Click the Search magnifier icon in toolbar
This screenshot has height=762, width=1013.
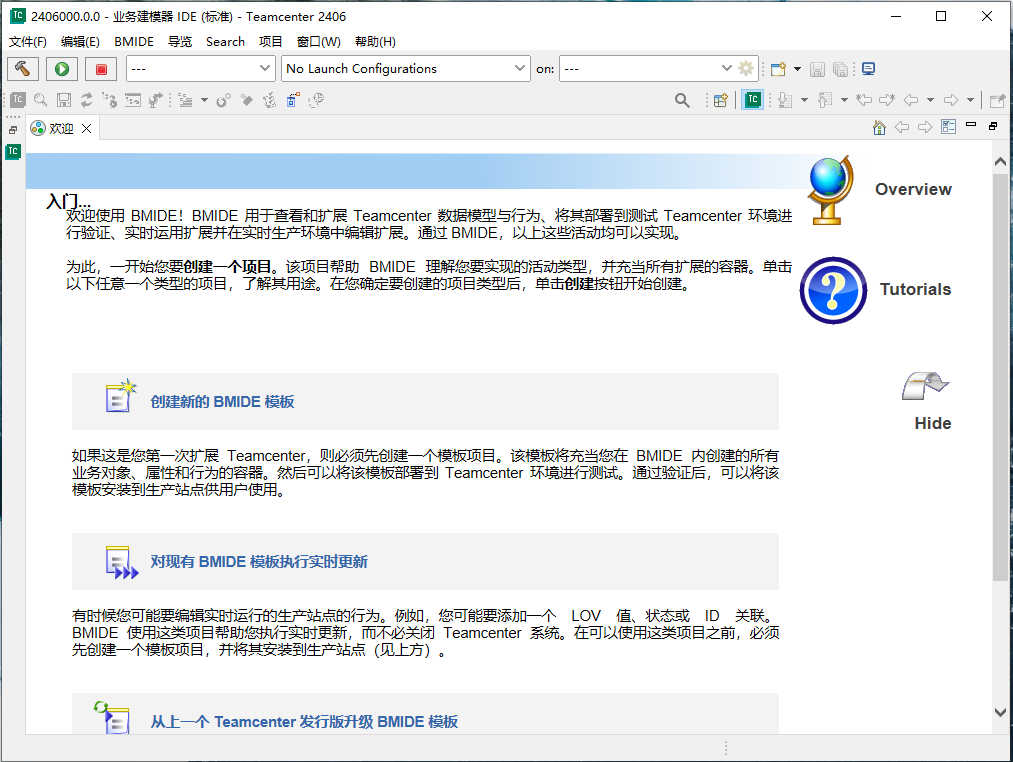click(682, 100)
